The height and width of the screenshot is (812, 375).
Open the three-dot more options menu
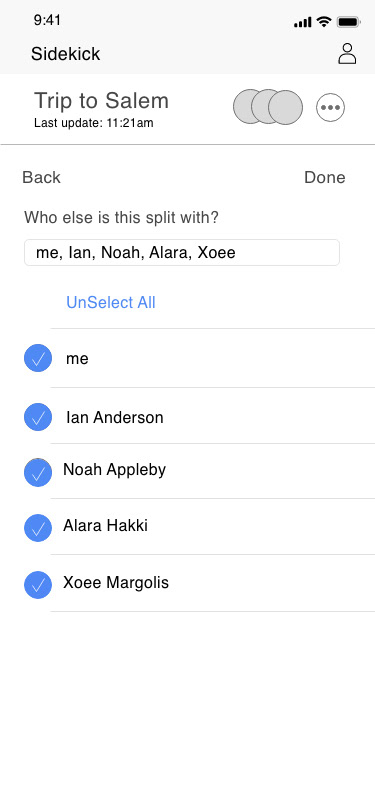click(330, 108)
